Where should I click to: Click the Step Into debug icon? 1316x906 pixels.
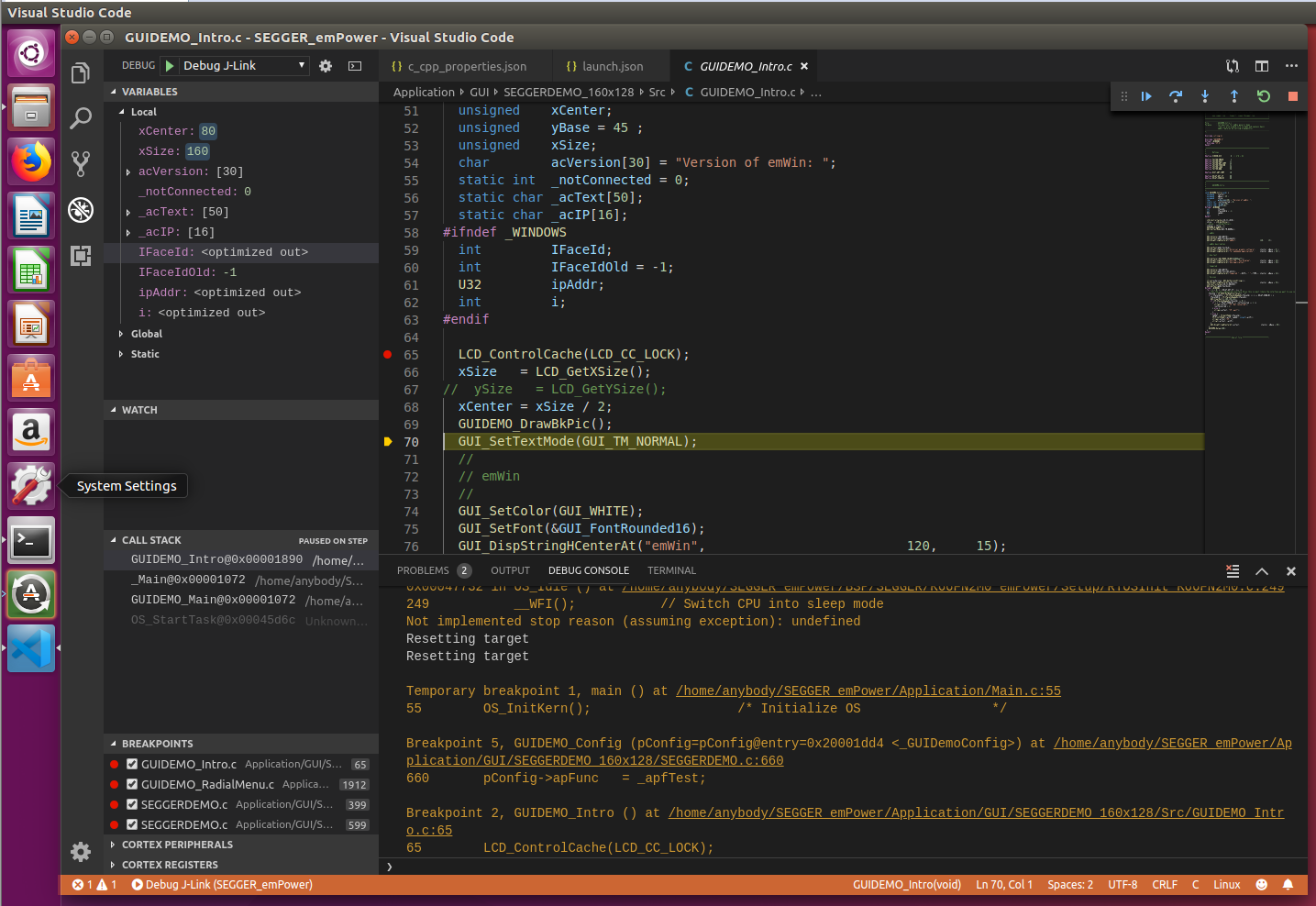tap(1205, 96)
